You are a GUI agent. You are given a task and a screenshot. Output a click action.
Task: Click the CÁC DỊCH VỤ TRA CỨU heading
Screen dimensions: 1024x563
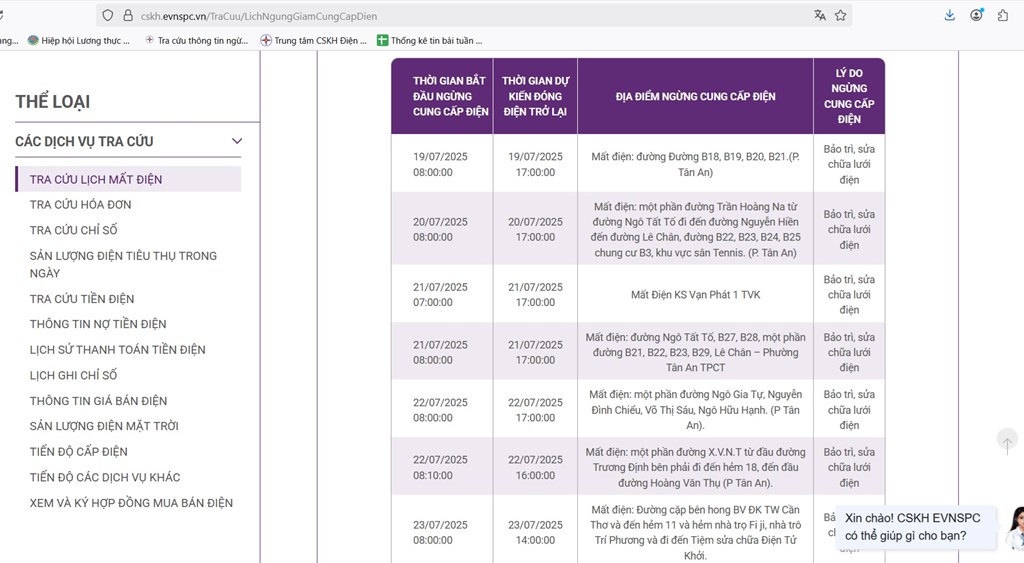84,141
